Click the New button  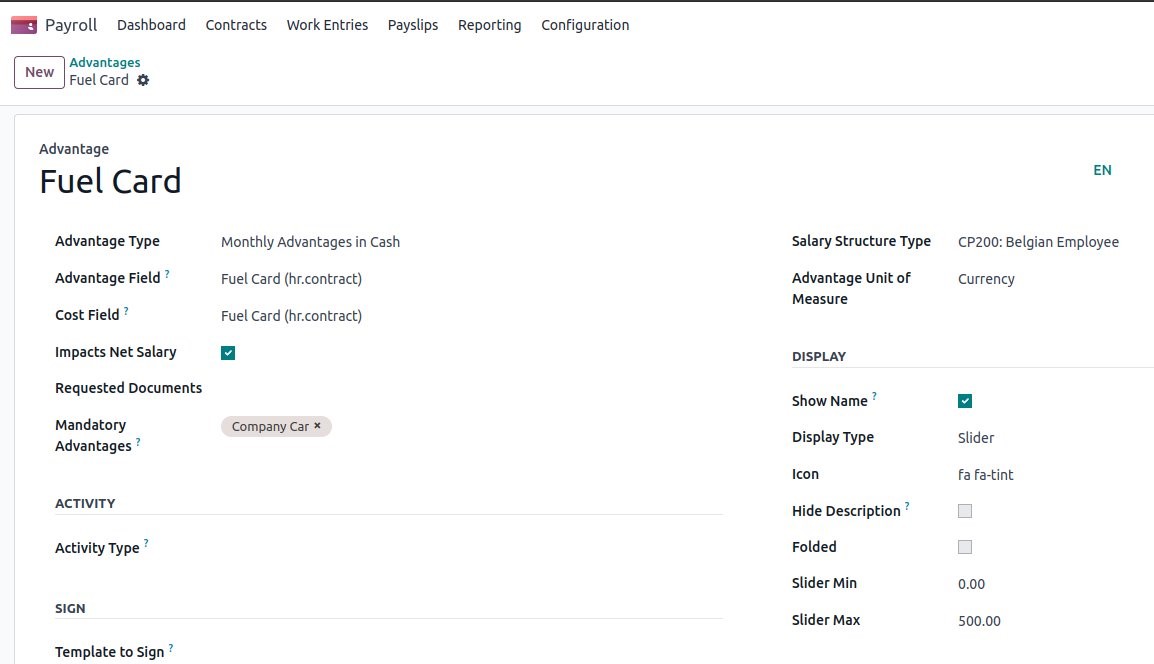(38, 71)
